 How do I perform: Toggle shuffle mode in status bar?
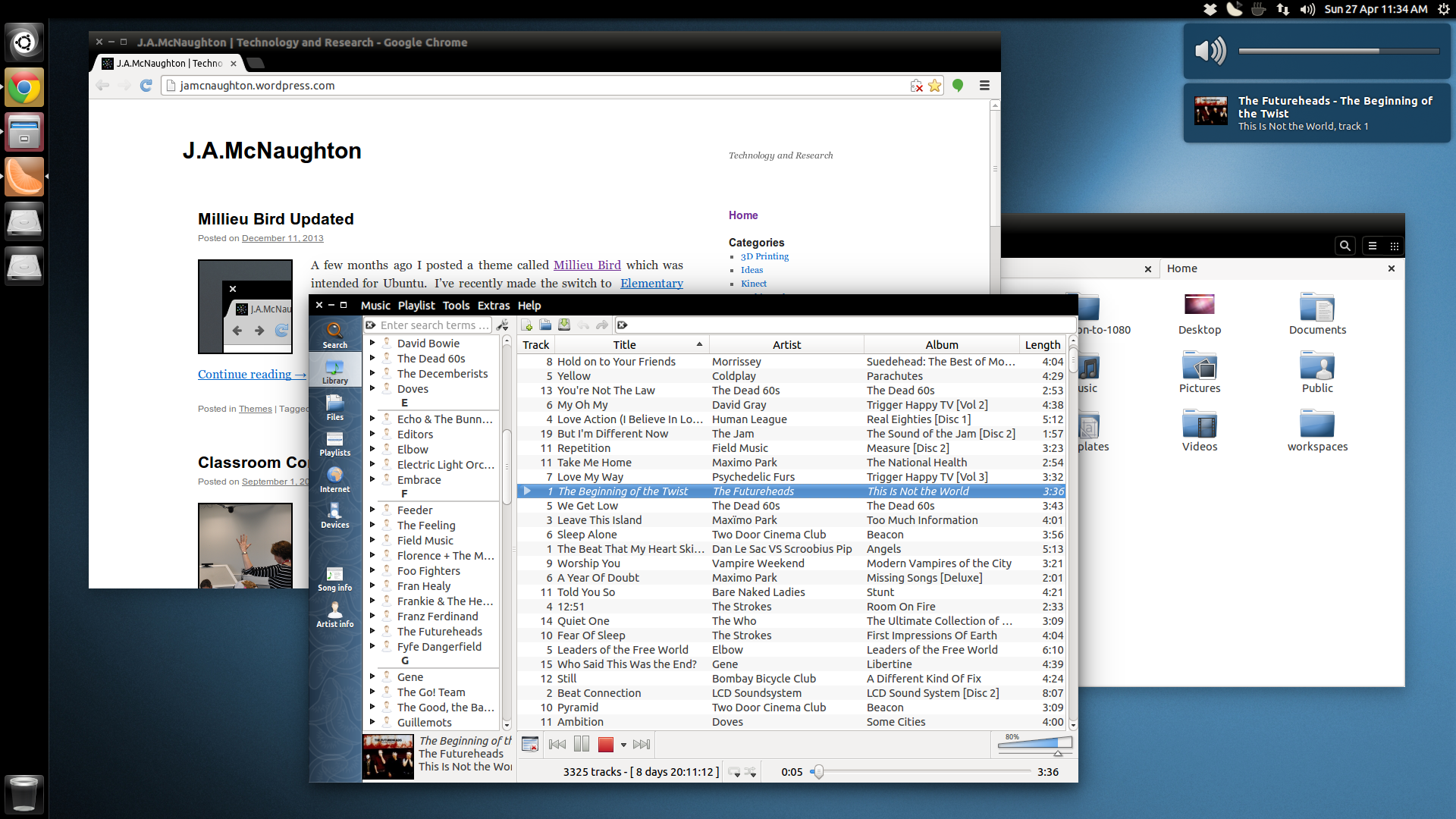click(x=751, y=772)
